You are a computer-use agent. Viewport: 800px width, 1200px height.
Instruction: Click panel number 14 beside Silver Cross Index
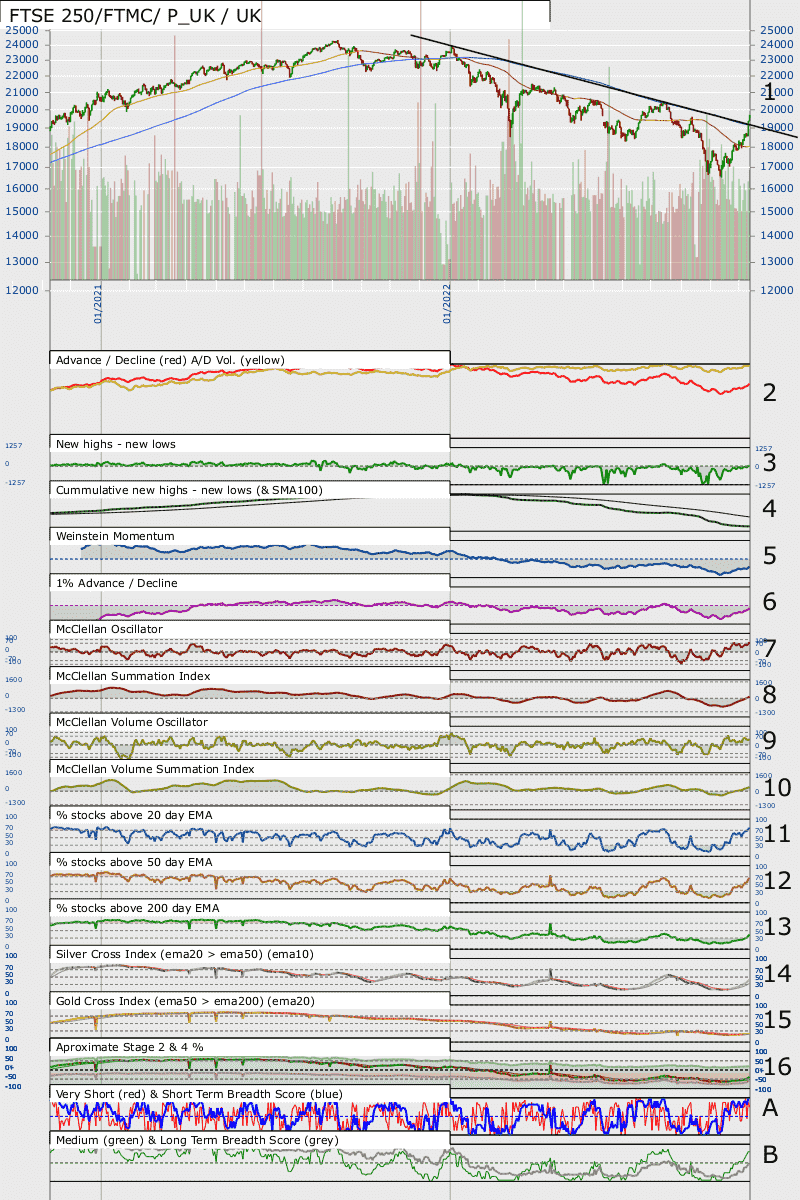pyautogui.click(x=777, y=974)
